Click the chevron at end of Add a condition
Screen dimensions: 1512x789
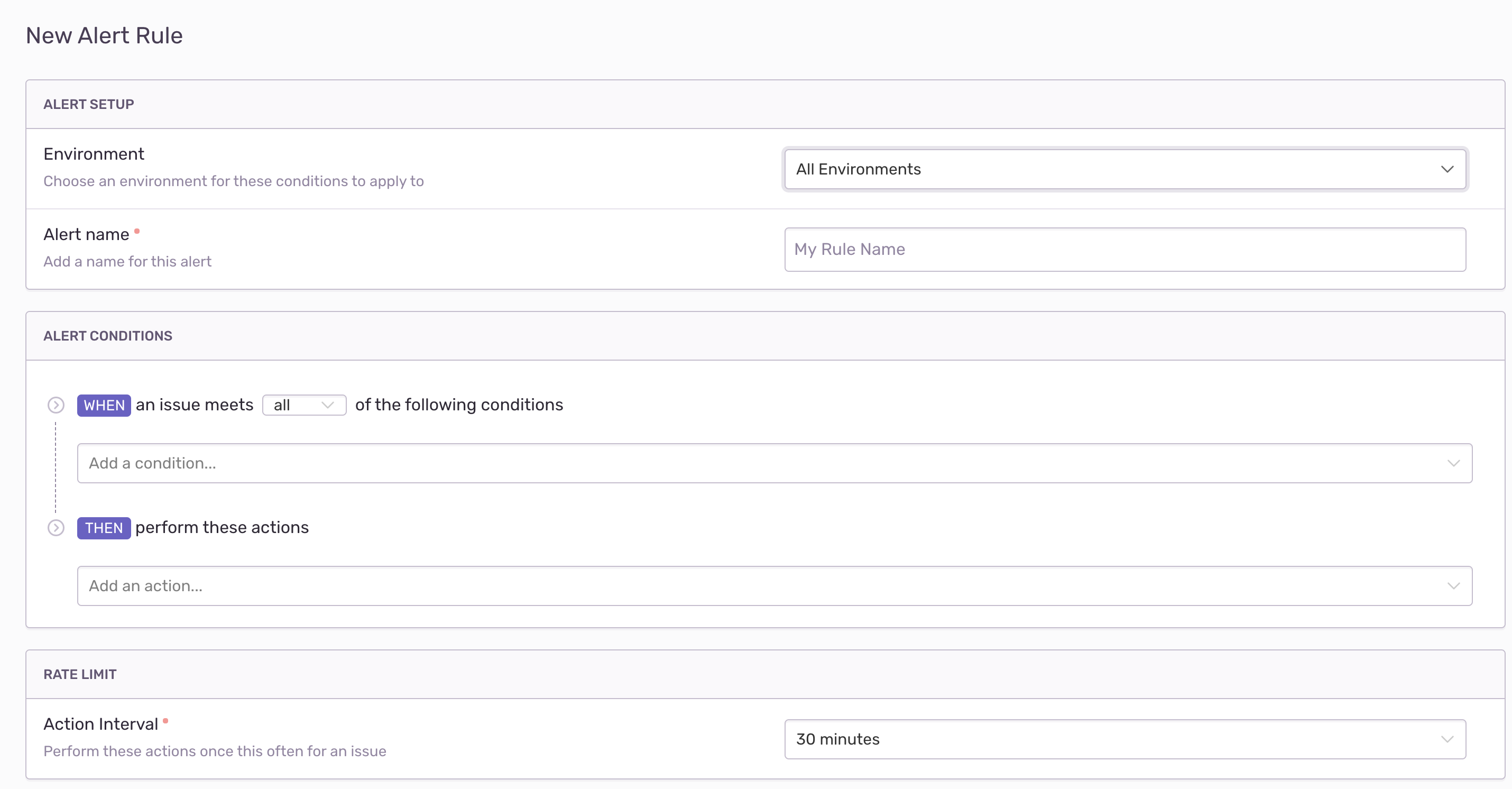pos(1453,463)
